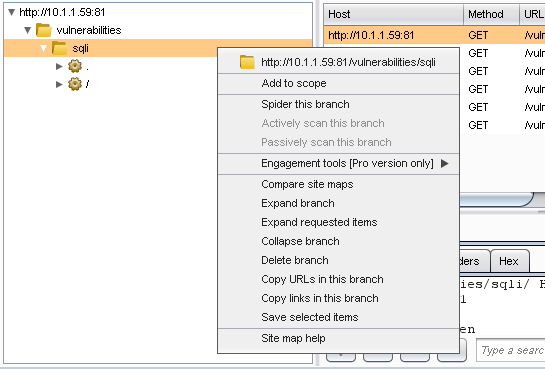Choose Actively scan this branch
The width and height of the screenshot is (545, 369).
tap(338, 123)
